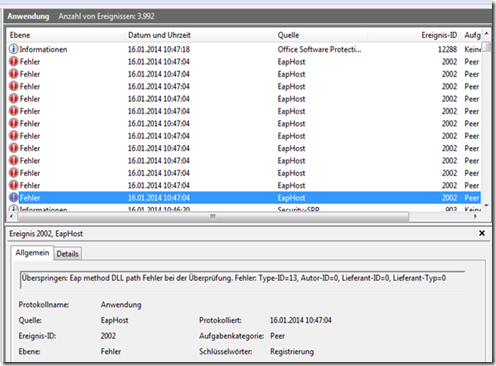The width and height of the screenshot is (496, 366).
Task: Click the Quelle column header in the event list
Action: [321, 35]
